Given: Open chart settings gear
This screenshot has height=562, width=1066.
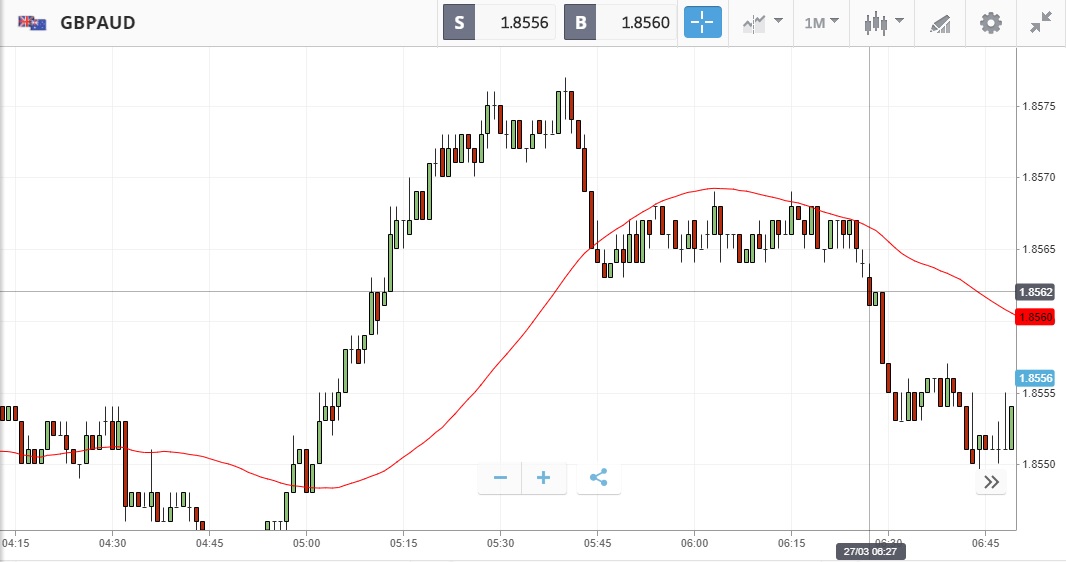Looking at the screenshot, I should (x=990, y=22).
